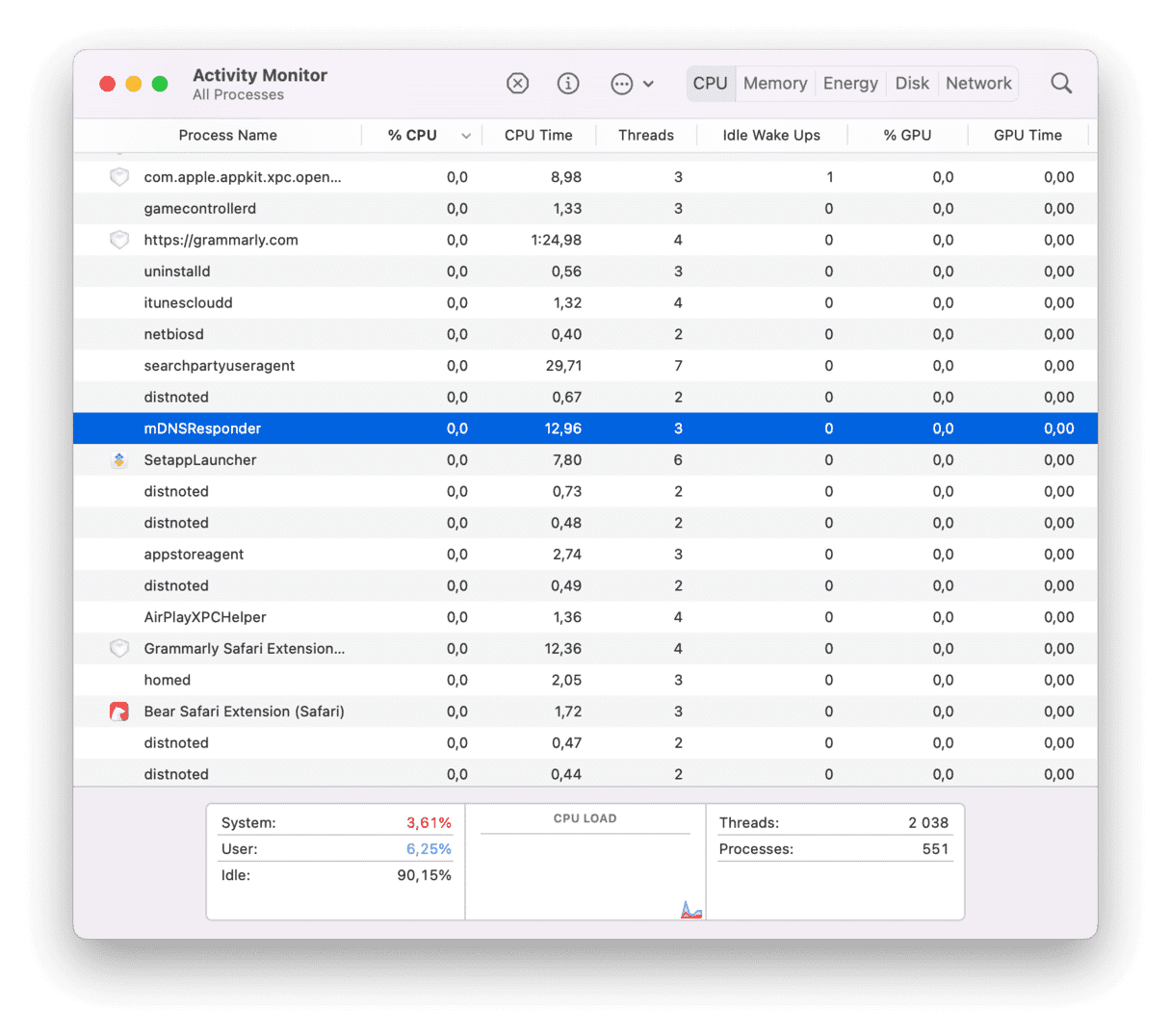Viewport: 1171px width, 1036px height.
Task: Switch to the Energy tab
Action: coord(850,84)
